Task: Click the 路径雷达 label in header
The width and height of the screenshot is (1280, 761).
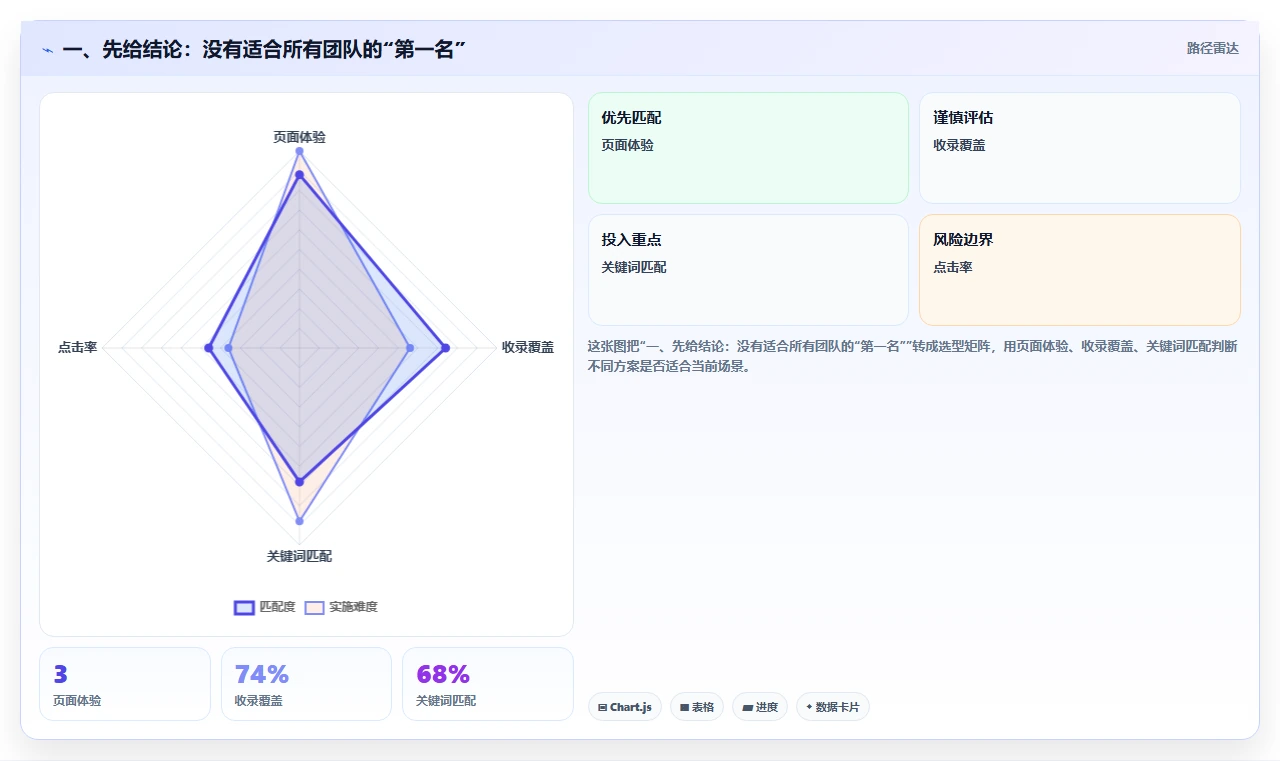Action: tap(1213, 48)
